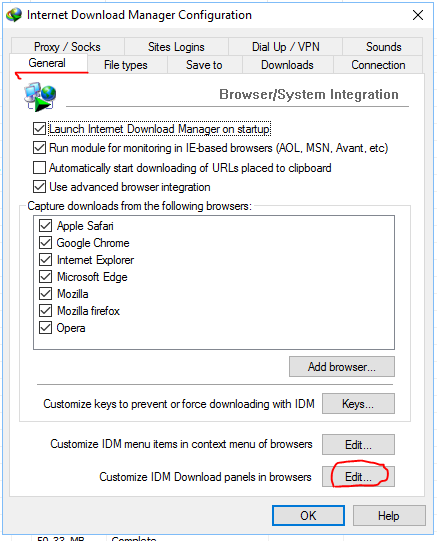Select the Proxy / Socks tab

pos(67,47)
